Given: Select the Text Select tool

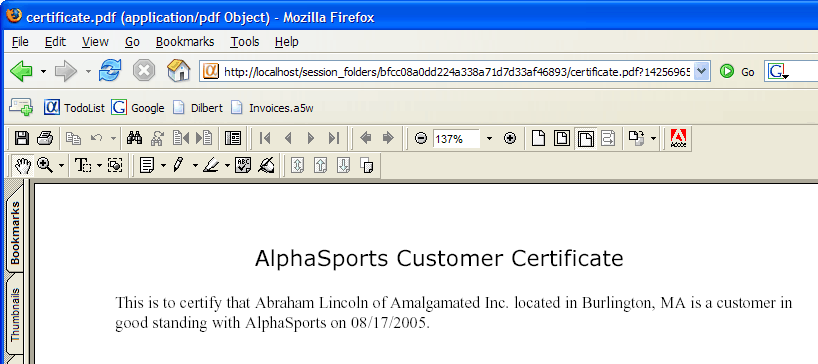Looking at the screenshot, I should pos(83,166).
